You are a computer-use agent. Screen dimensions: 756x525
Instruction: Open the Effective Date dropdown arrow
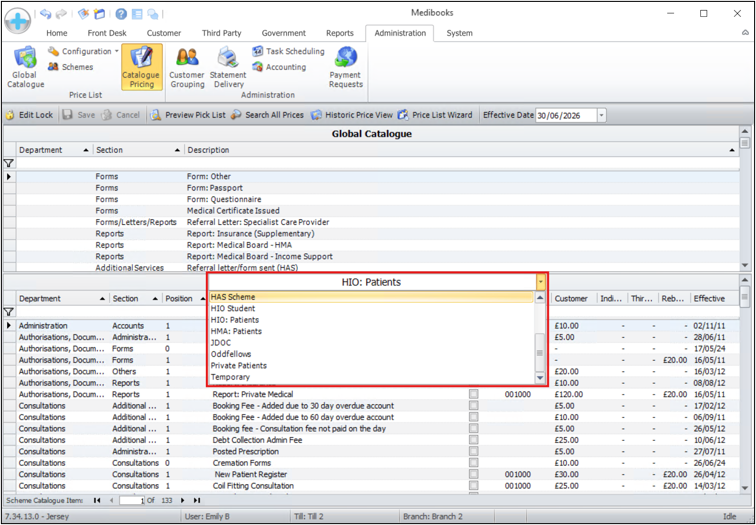[602, 115]
